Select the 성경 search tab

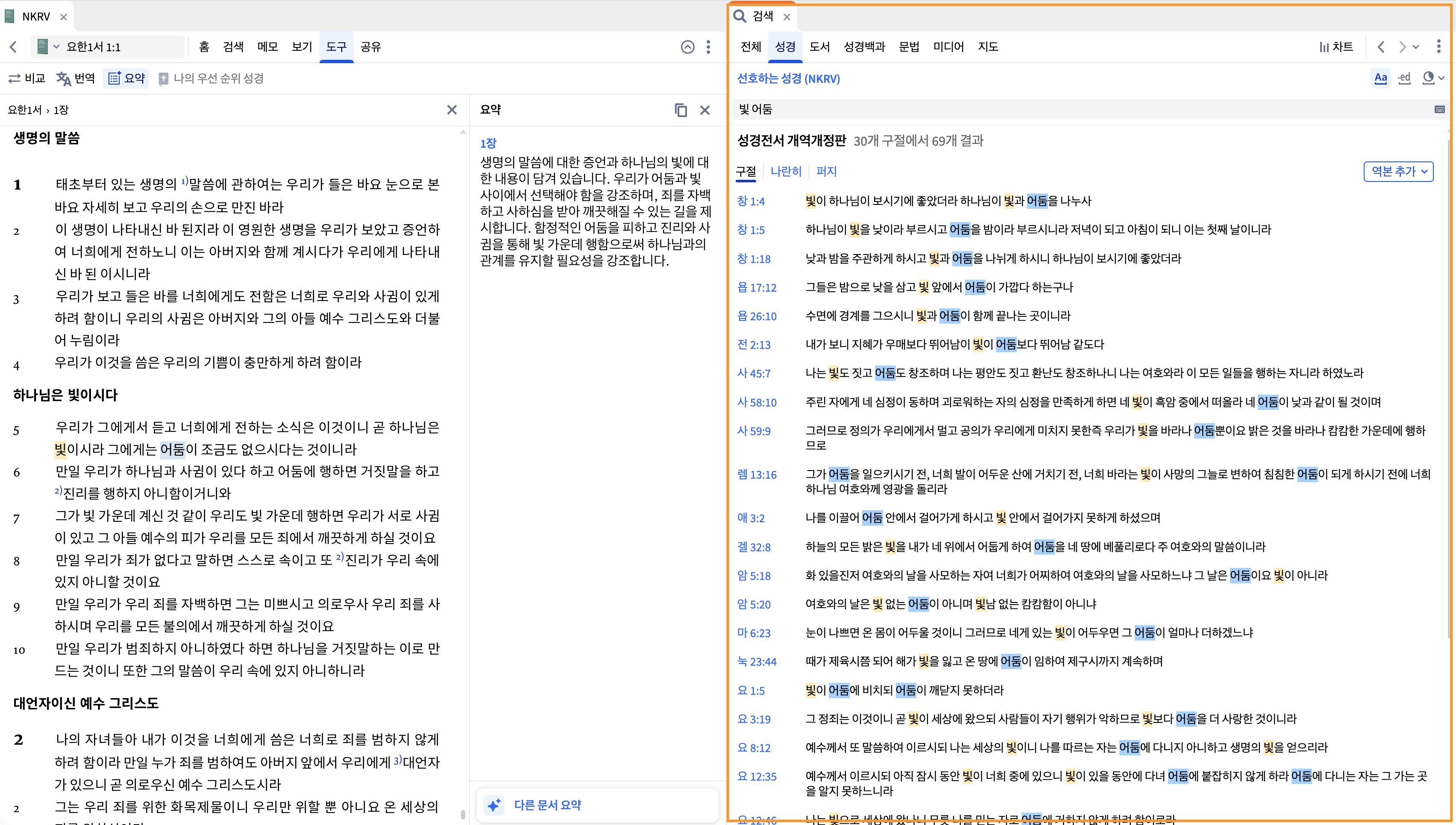785,47
